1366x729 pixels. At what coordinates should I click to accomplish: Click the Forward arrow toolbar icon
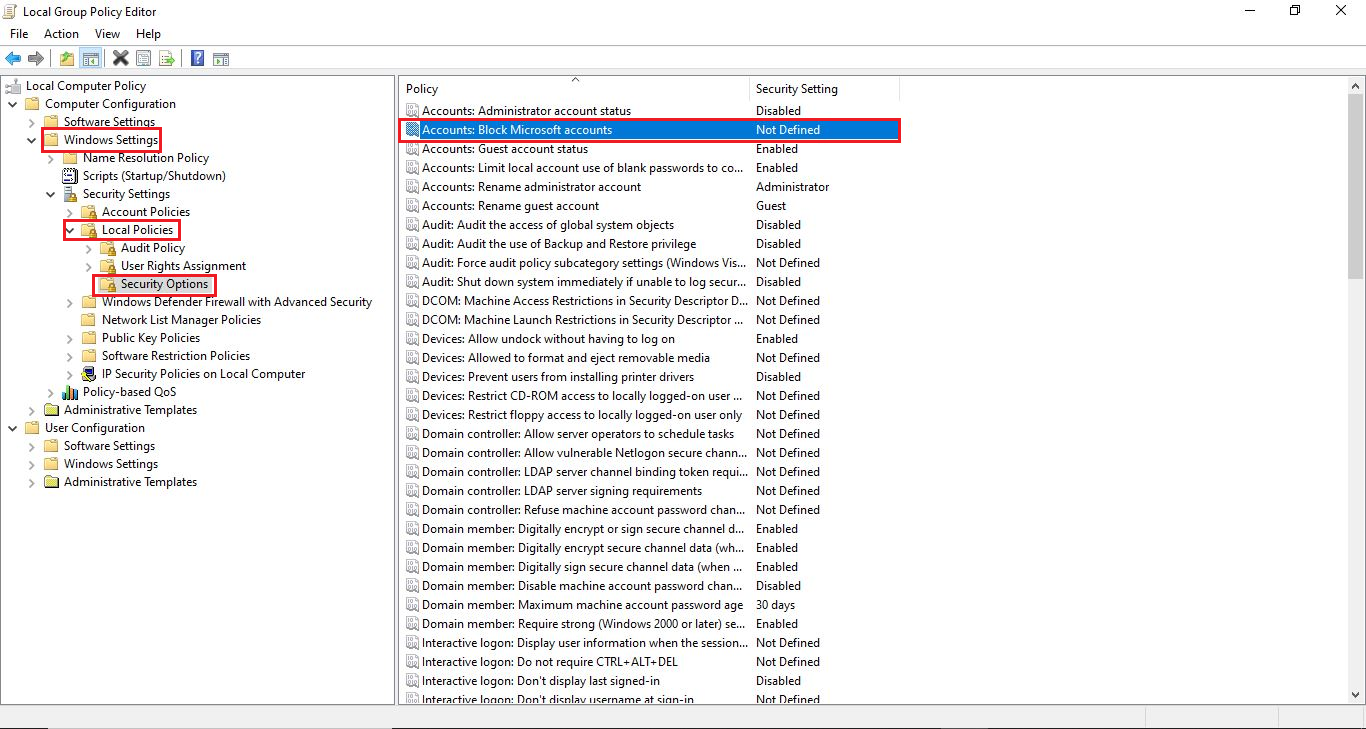coord(36,58)
